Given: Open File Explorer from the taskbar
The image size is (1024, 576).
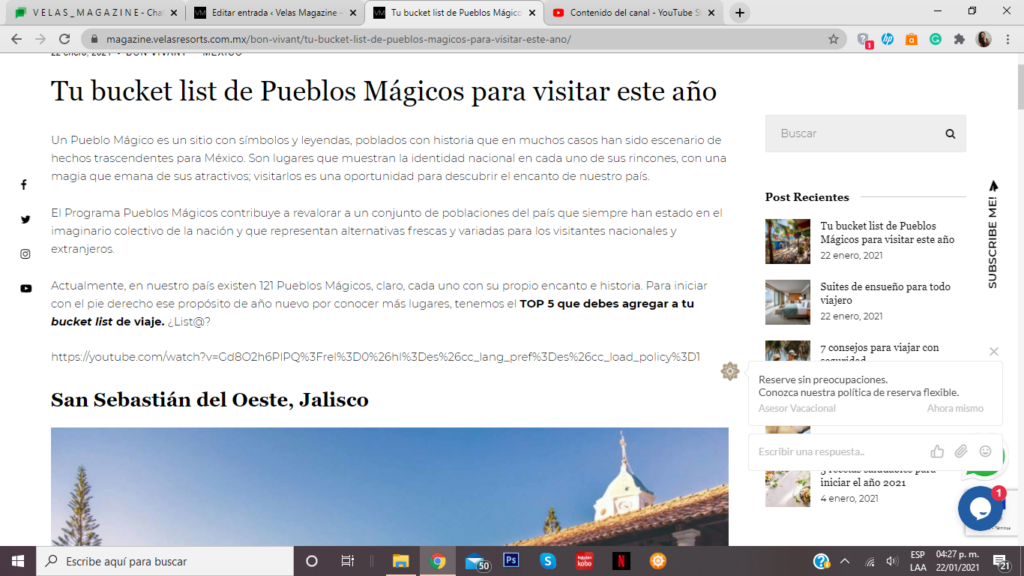Looking at the screenshot, I should pos(400,561).
